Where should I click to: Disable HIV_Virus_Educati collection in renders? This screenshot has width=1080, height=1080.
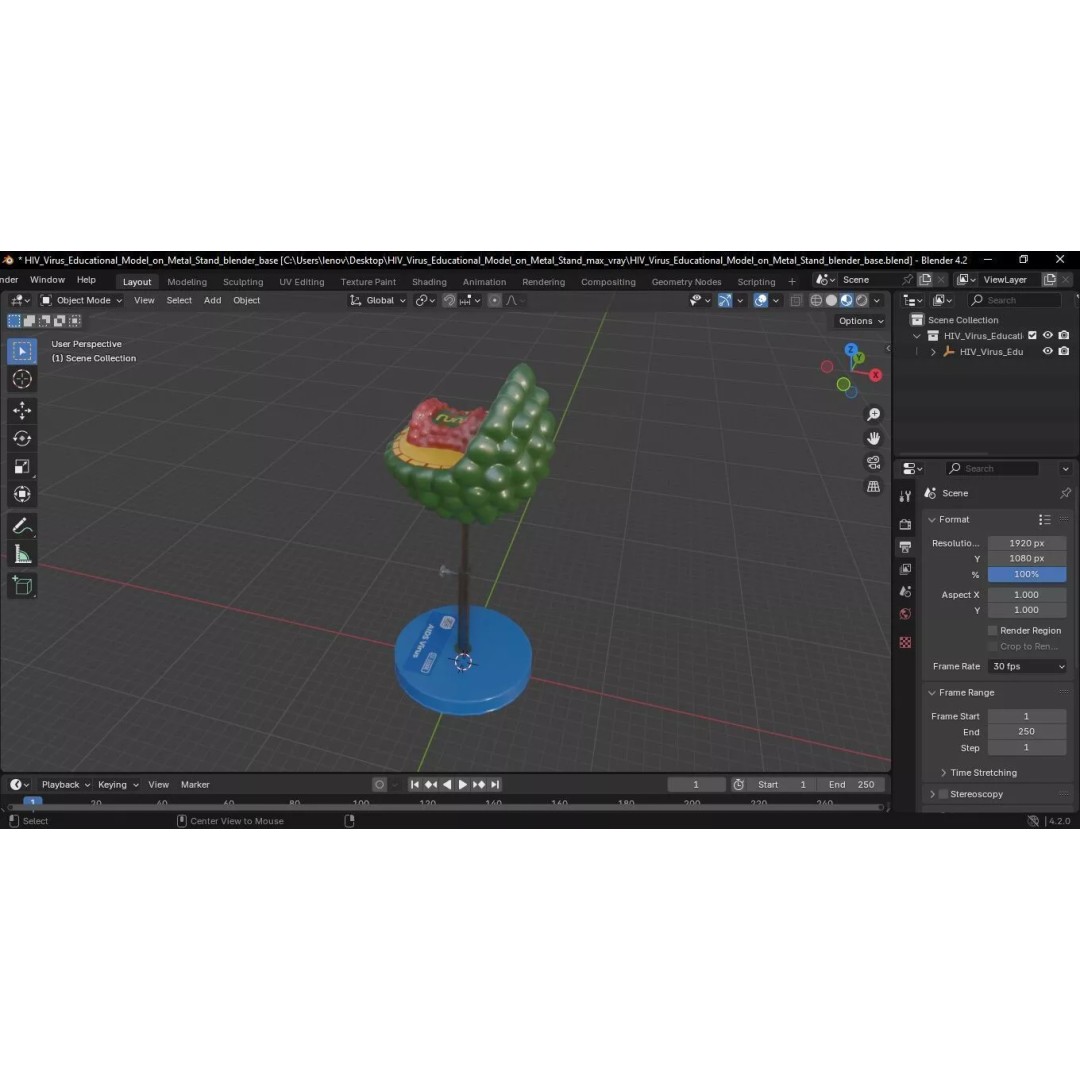coord(1064,335)
